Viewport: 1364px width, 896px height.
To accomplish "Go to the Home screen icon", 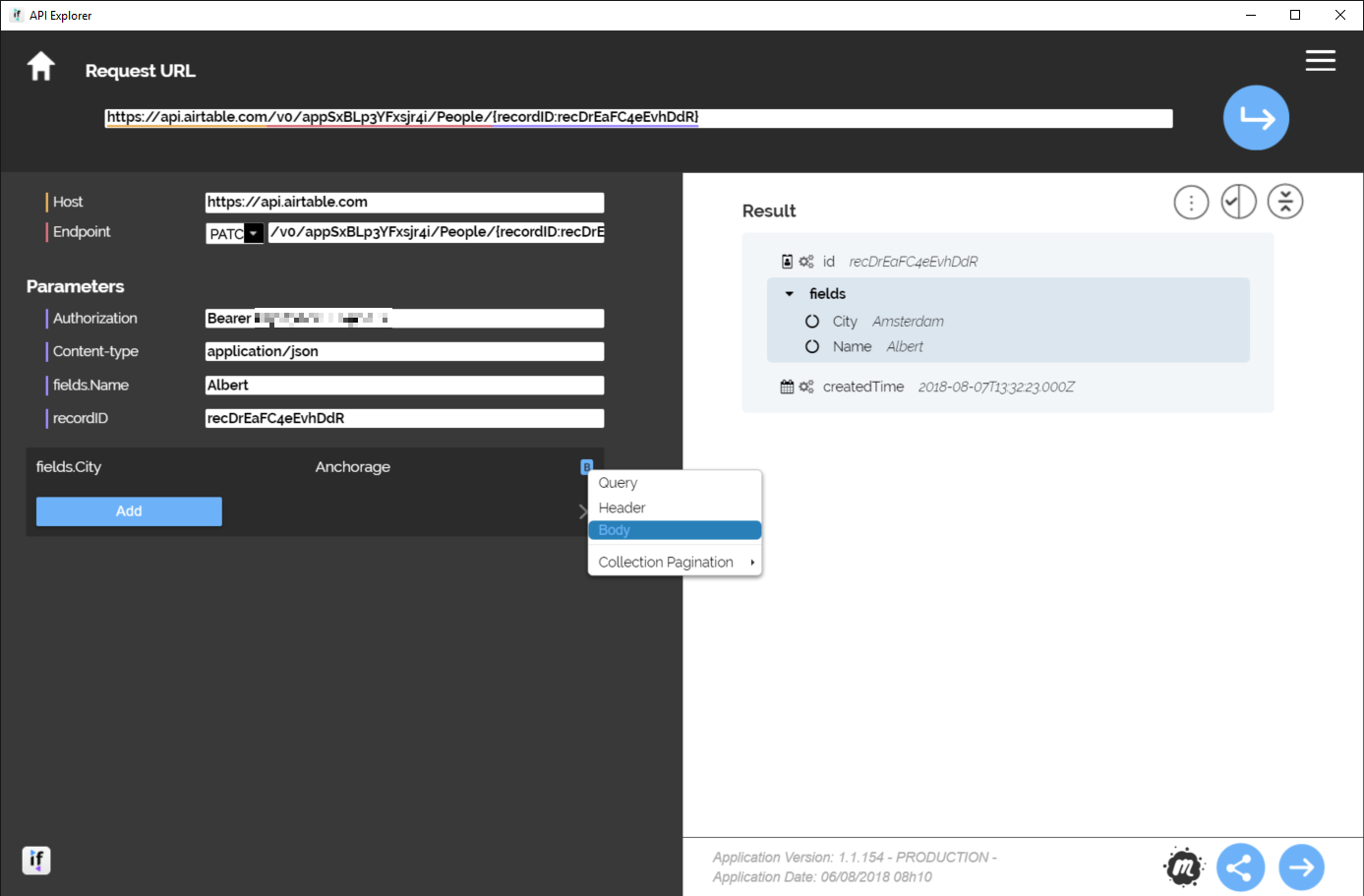I will (41, 67).
